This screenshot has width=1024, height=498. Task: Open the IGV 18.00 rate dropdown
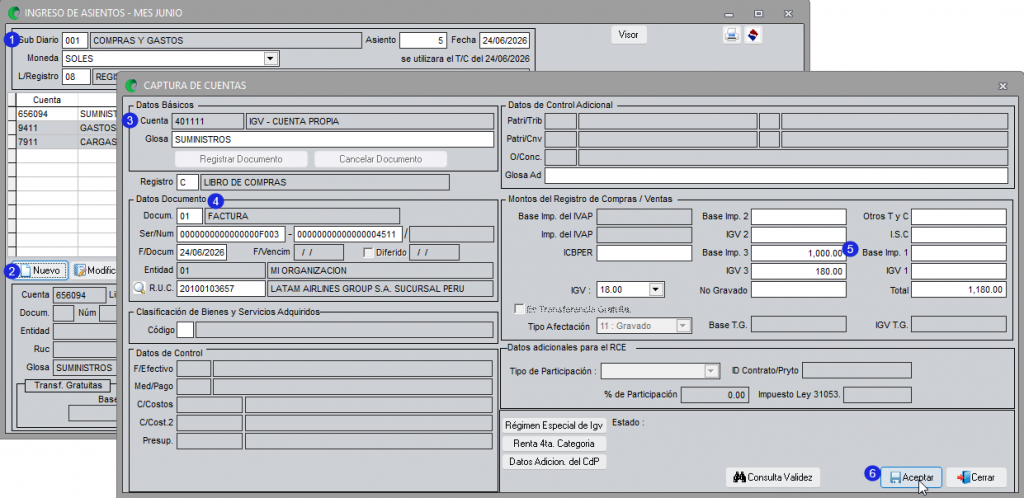[x=656, y=288]
